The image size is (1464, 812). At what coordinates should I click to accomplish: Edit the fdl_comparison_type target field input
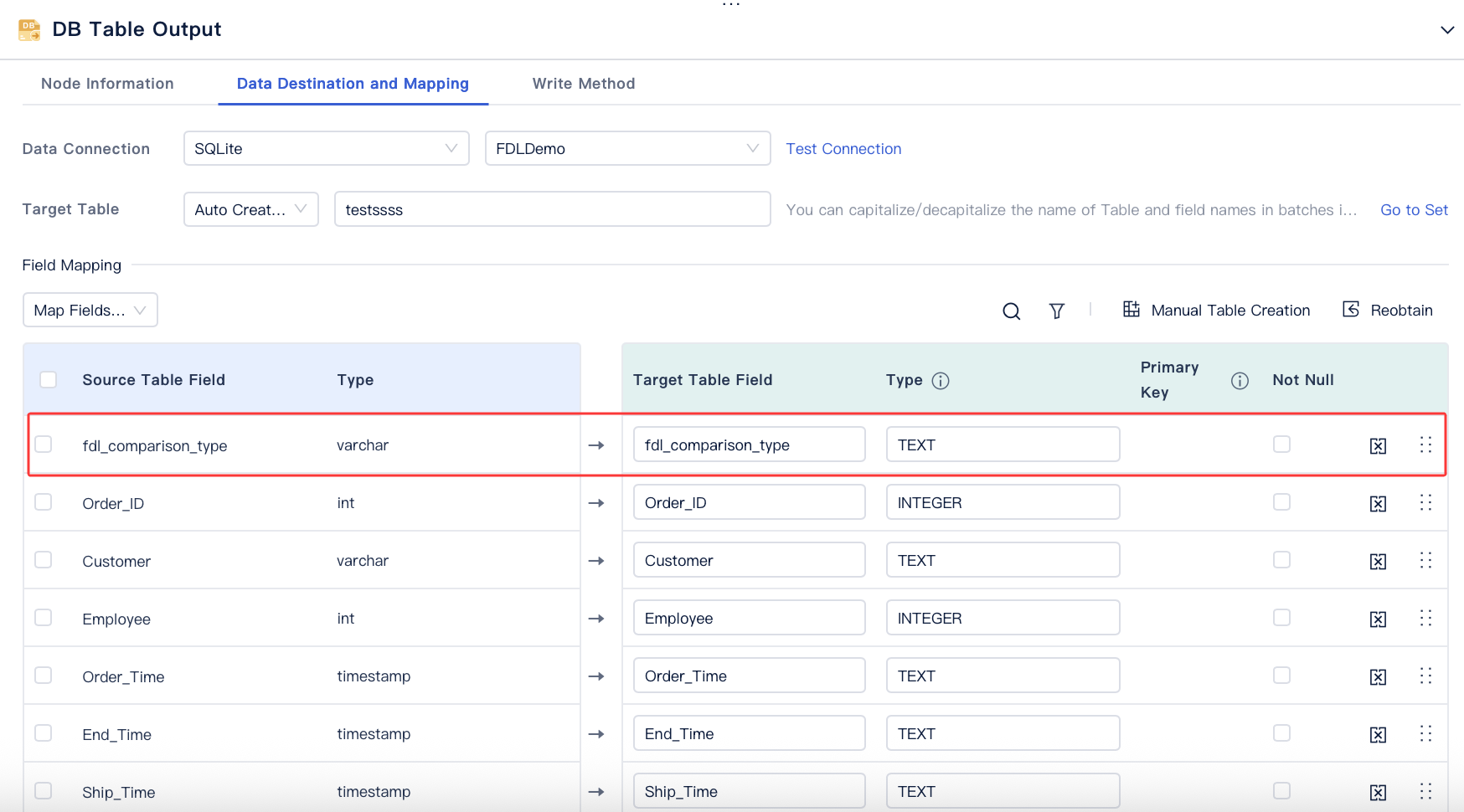(x=750, y=445)
